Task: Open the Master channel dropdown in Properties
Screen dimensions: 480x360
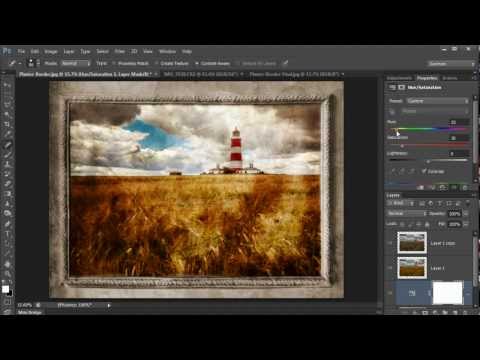Action: pyautogui.click(x=434, y=111)
